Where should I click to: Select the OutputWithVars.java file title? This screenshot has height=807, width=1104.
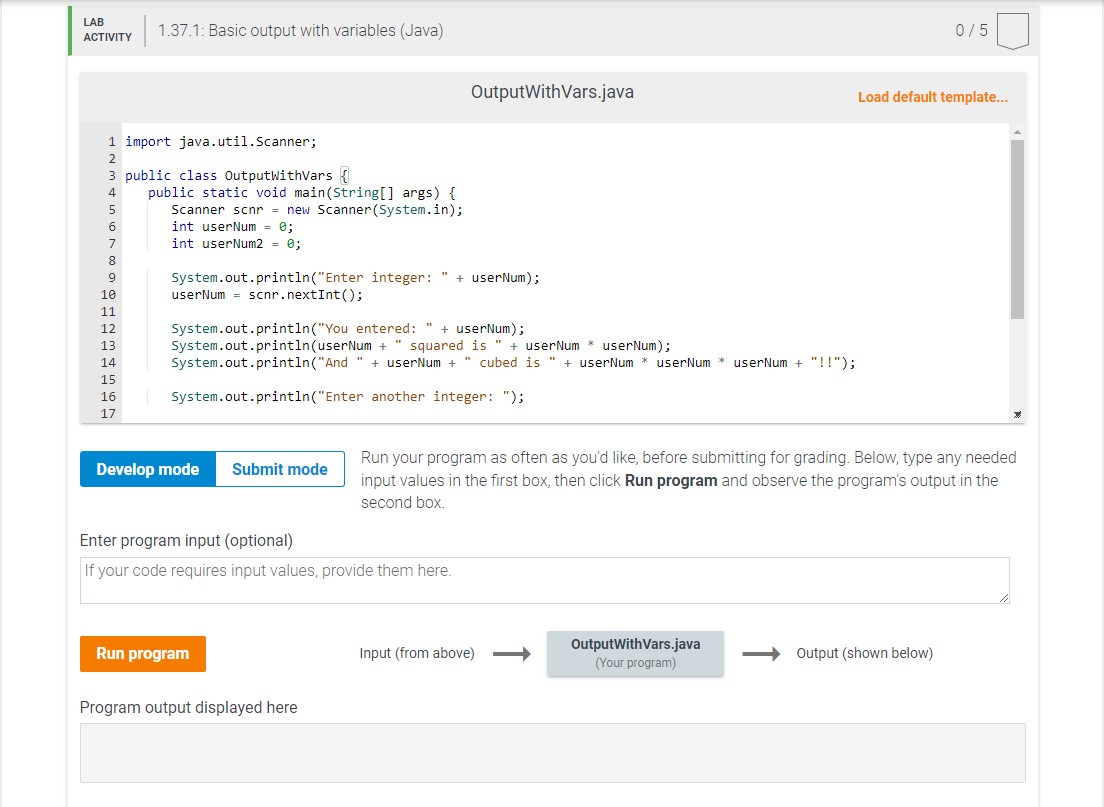coord(552,91)
